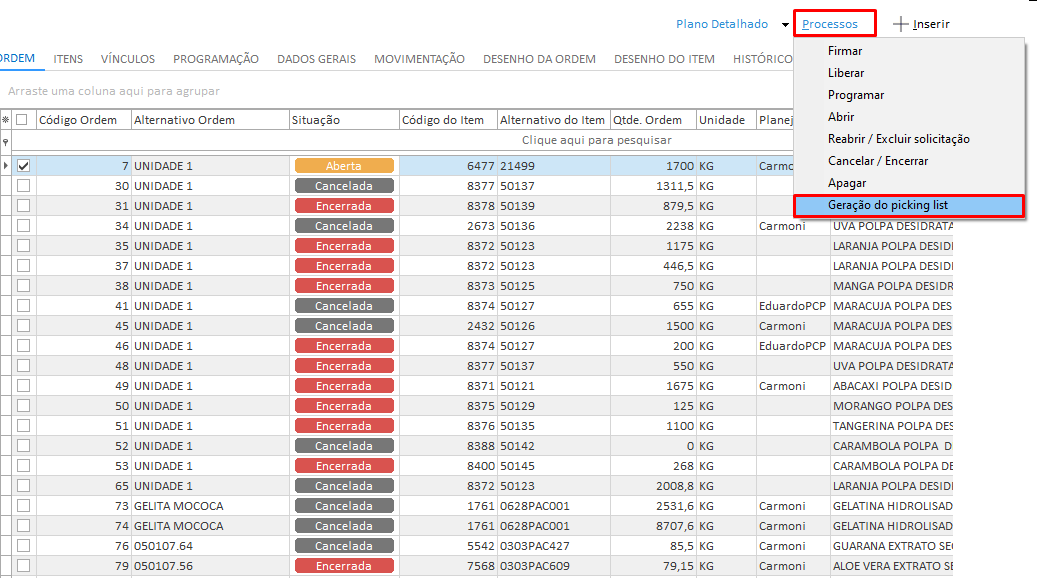This screenshot has width=1038, height=578.
Task: Sort by the Situação column header
Action: [x=344, y=120]
